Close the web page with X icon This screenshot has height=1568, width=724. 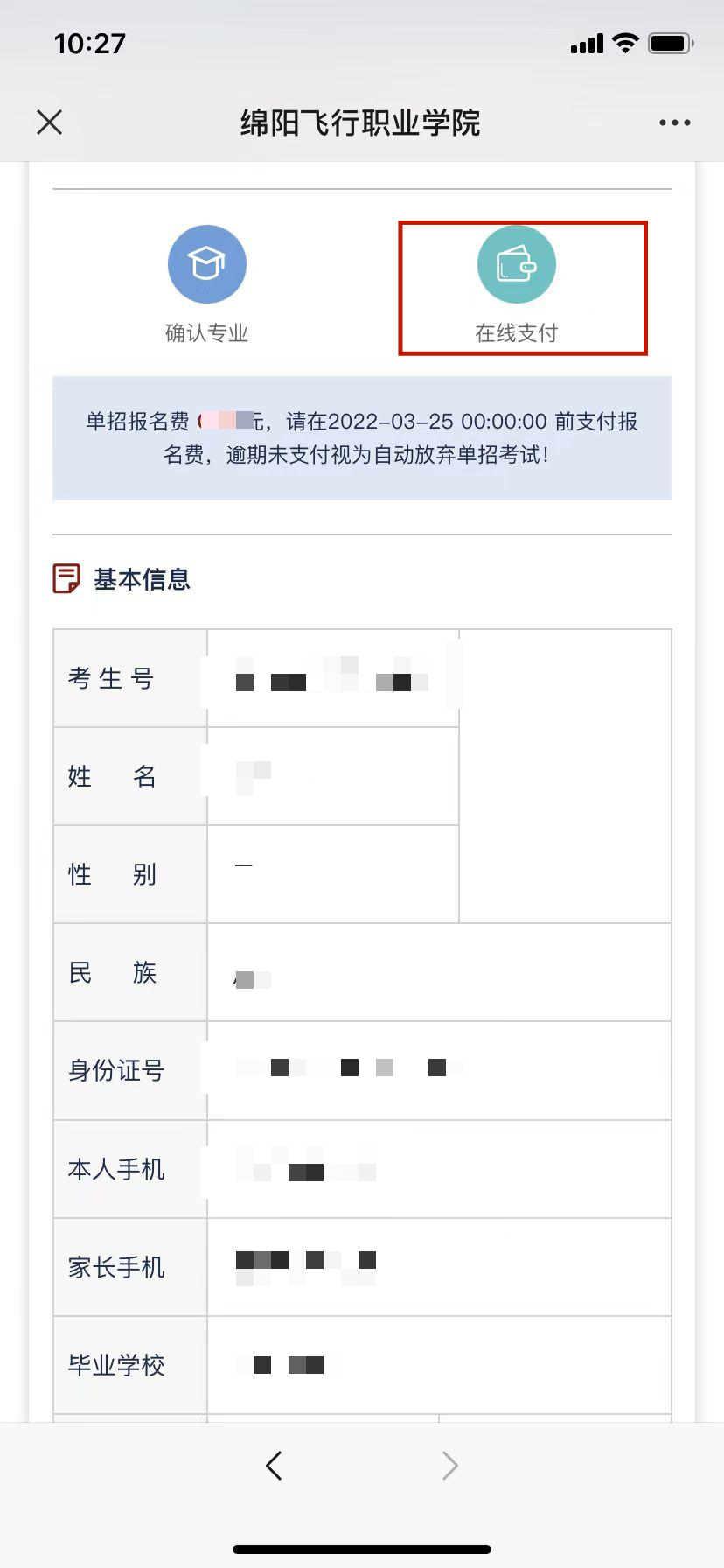[50, 122]
